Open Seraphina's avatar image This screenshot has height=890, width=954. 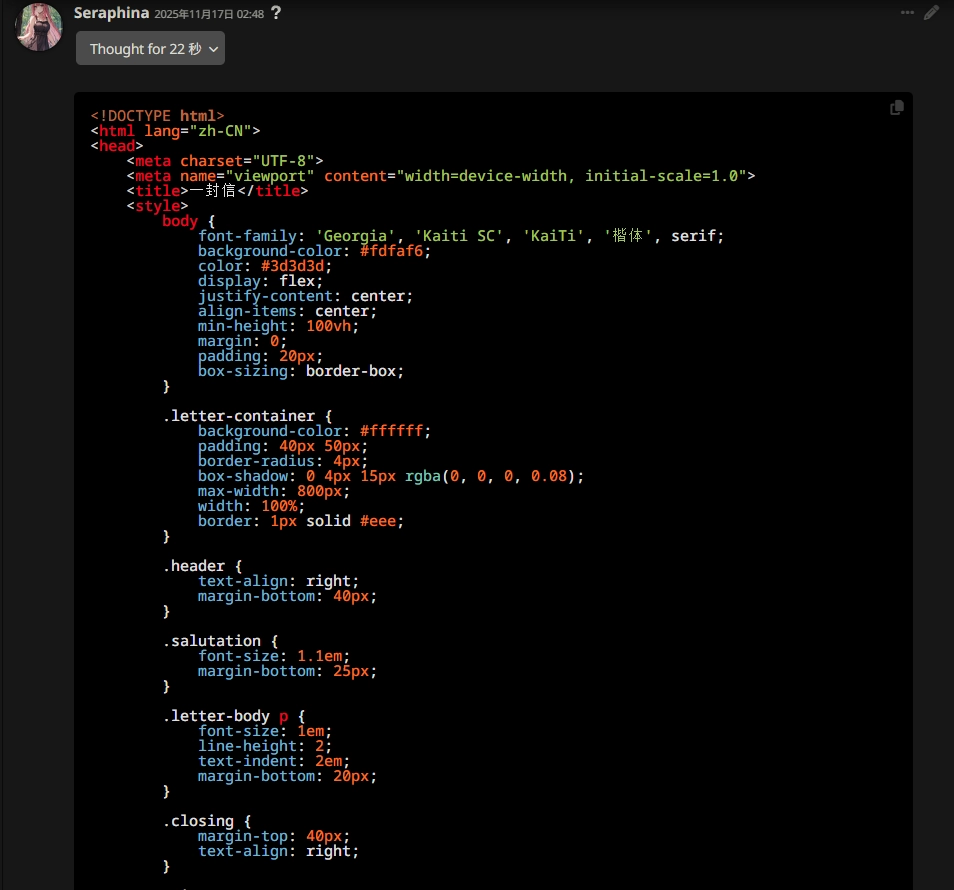tap(39, 27)
